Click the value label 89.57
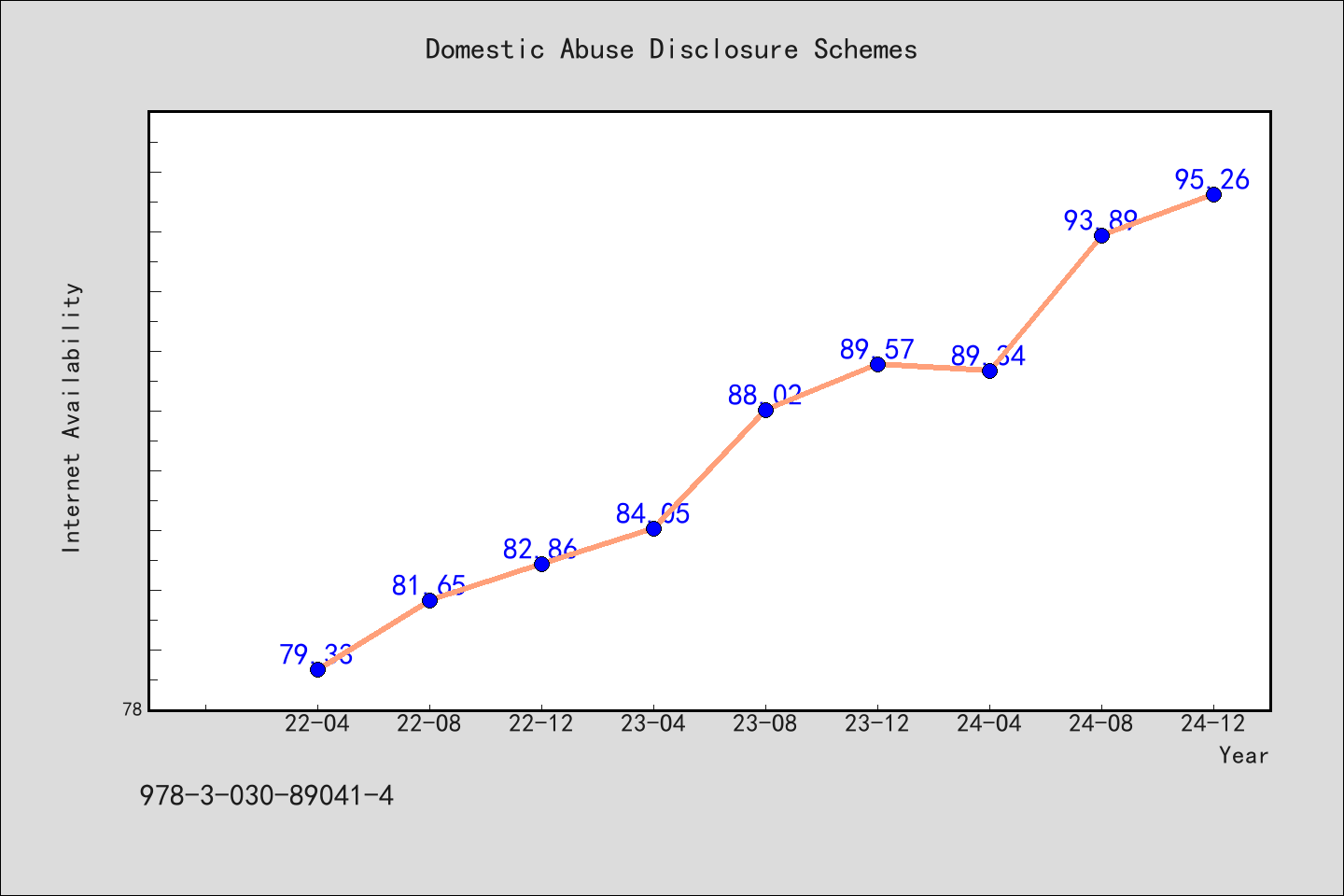This screenshot has width=1344, height=896. click(876, 349)
